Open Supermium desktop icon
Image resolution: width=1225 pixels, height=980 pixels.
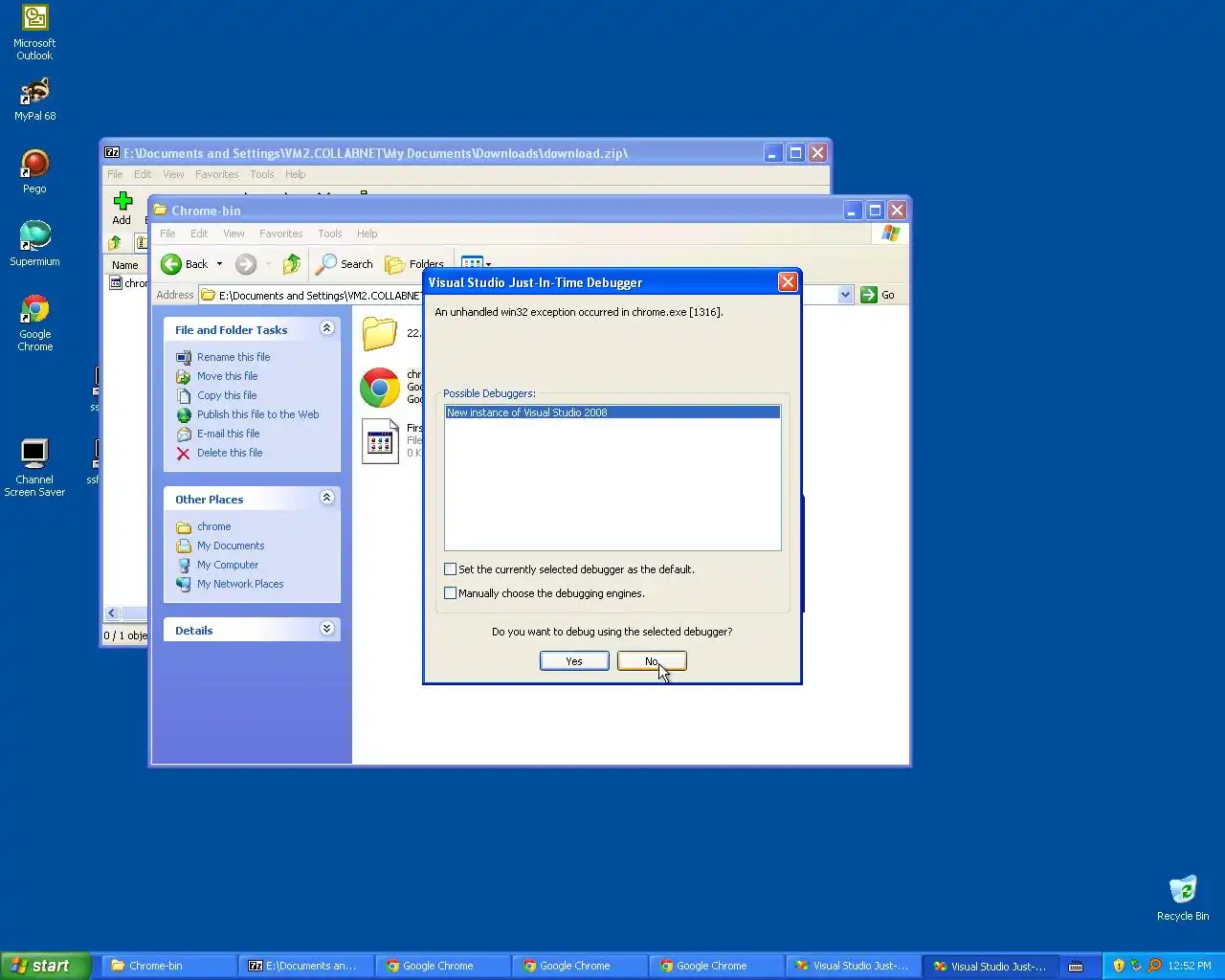[x=34, y=244]
